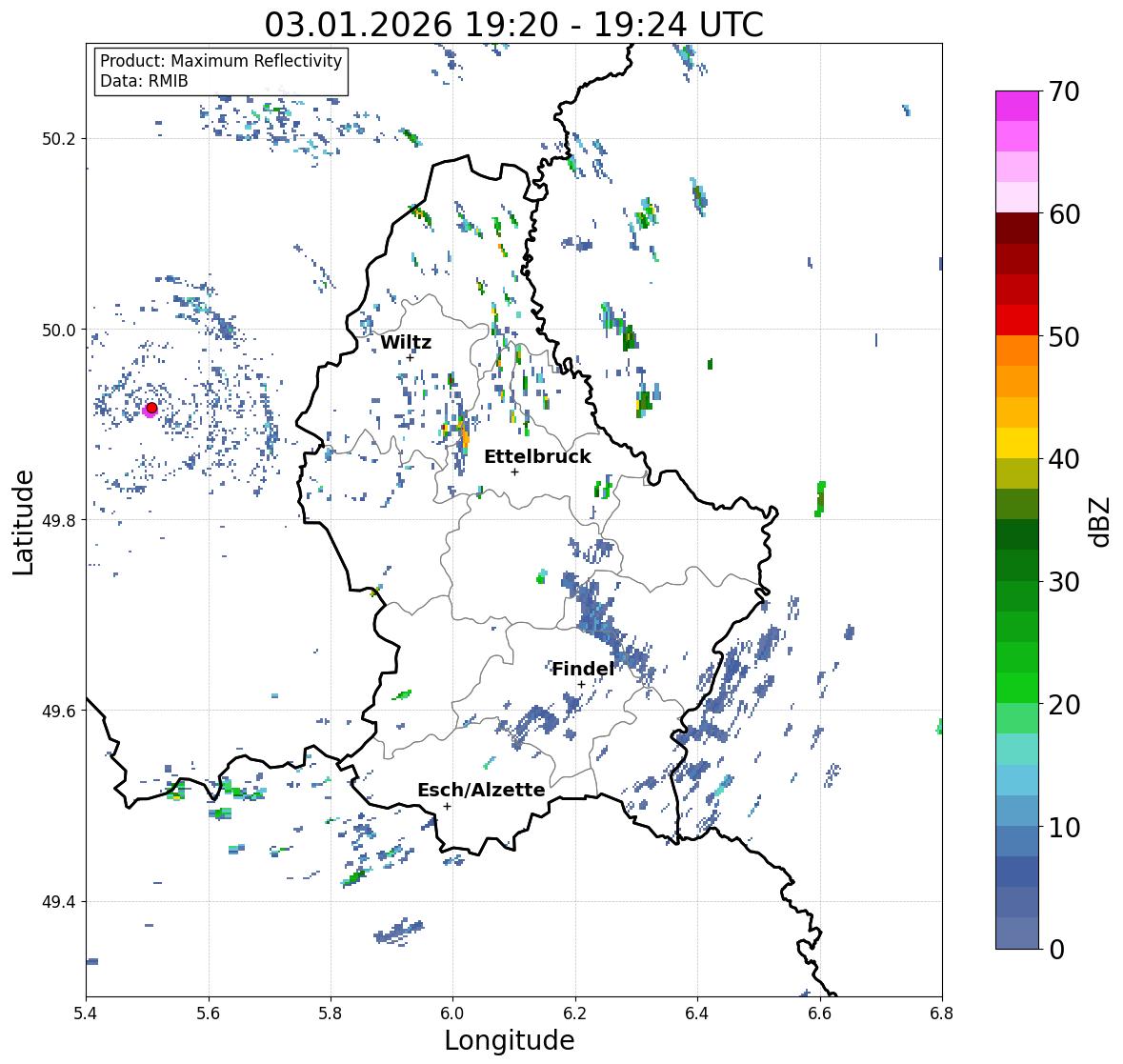The width and height of the screenshot is (1123, 1064).
Task: Click the title "03.01.2026 19:20 - 19:24 UTC"
Action: coord(513,25)
